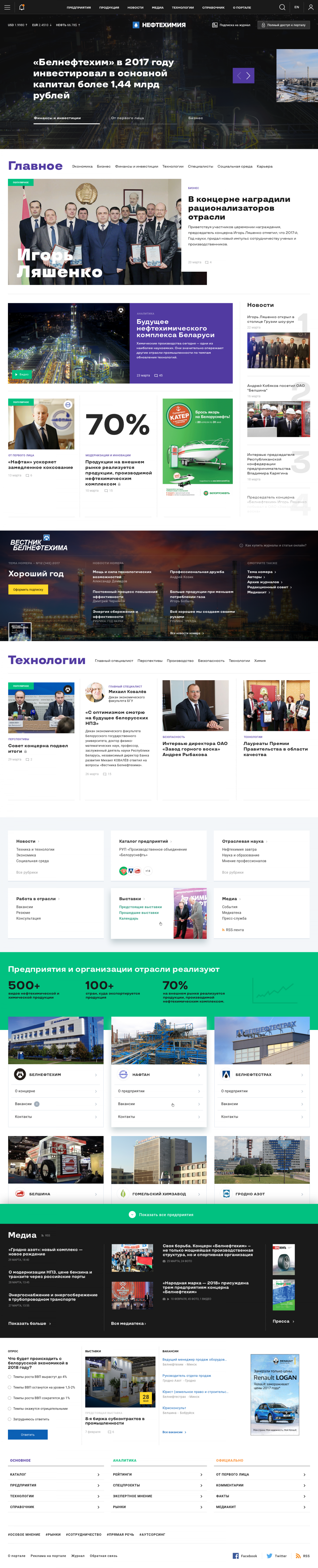Submit poll with Ответить button

(28, 1435)
